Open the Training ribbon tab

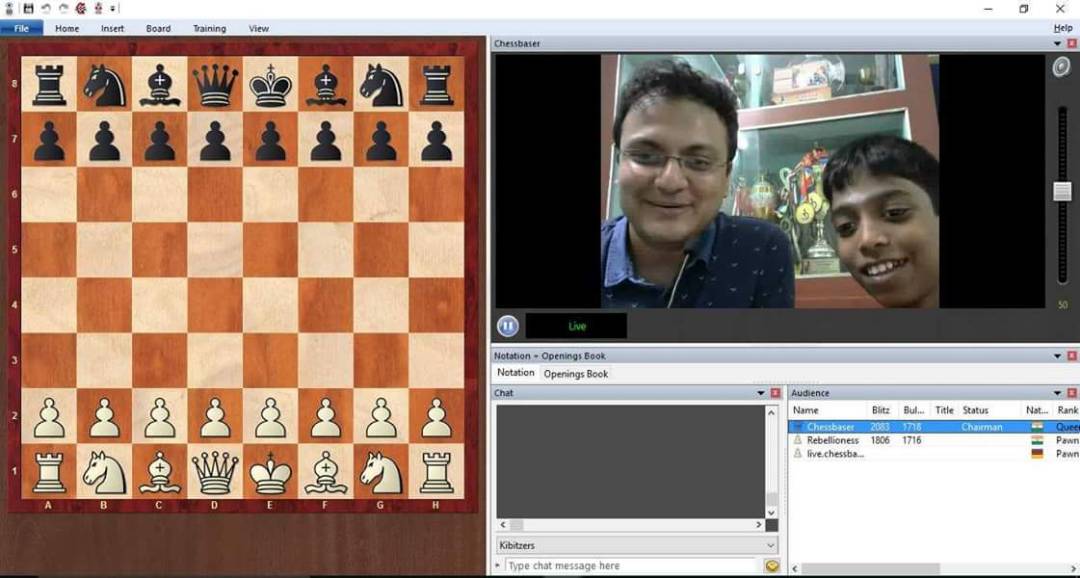pos(209,28)
